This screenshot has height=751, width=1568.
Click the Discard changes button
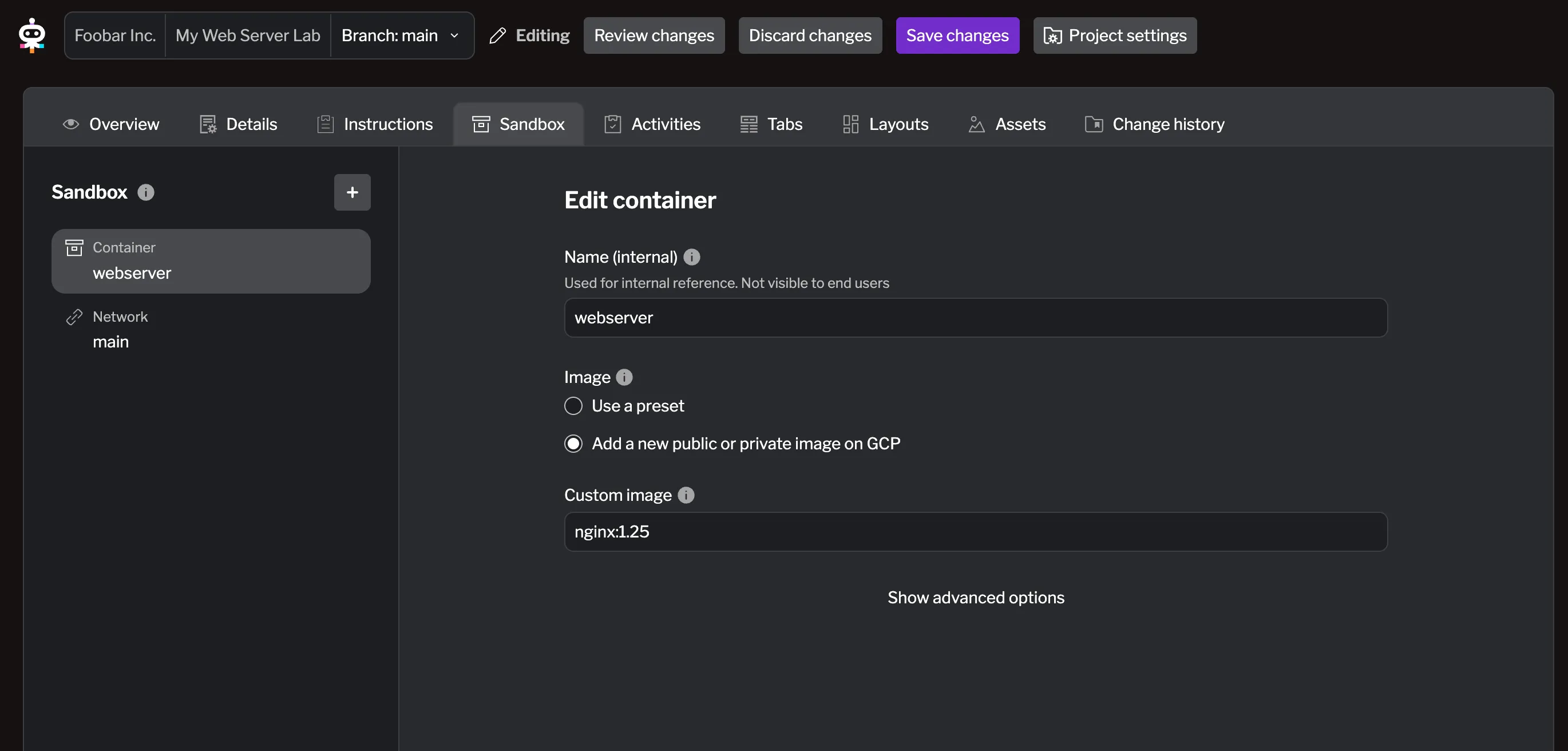(810, 36)
